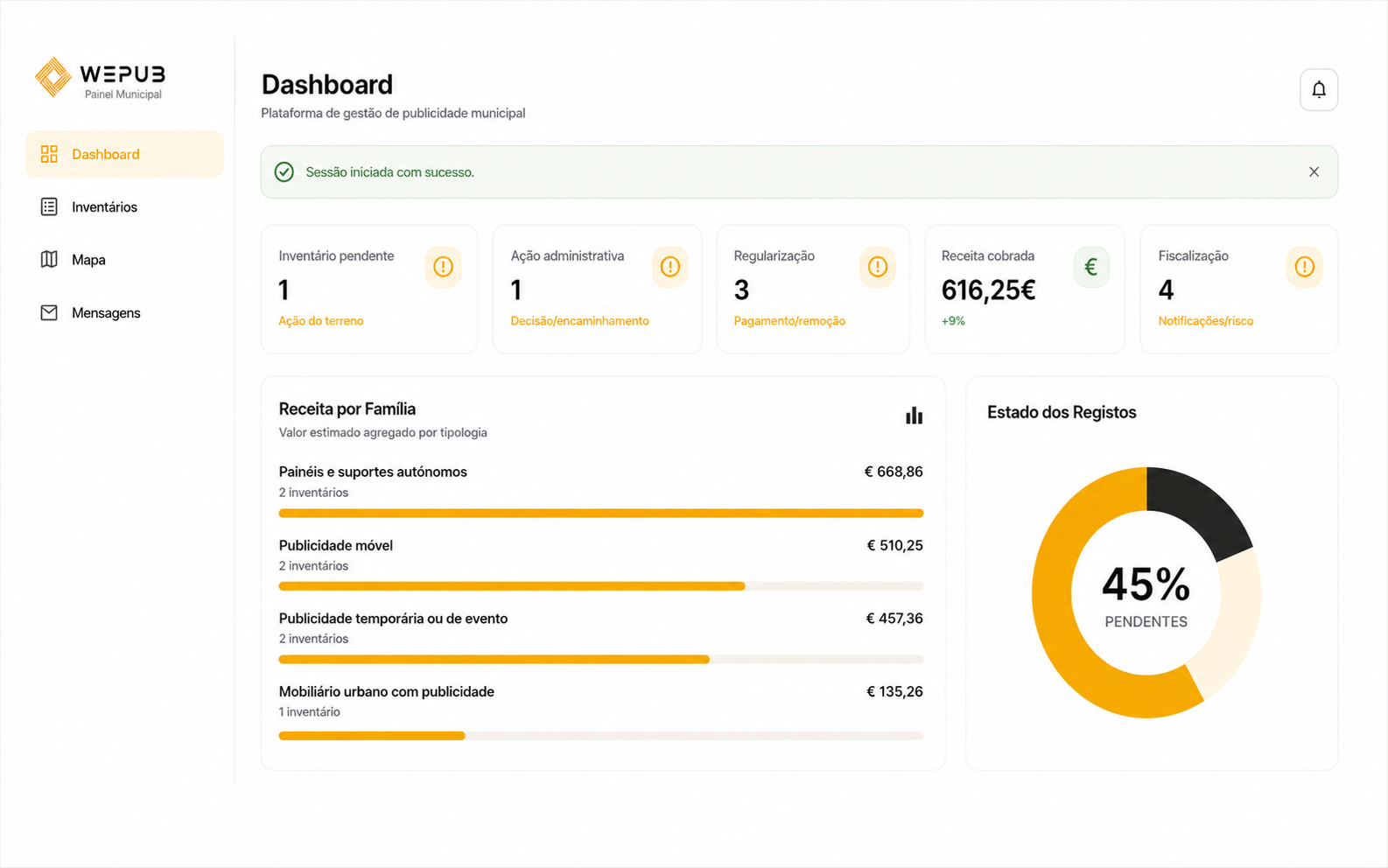1388x868 pixels.
Task: Click the Mobiliário urbano com publicidade progress bar
Action: coord(601,736)
